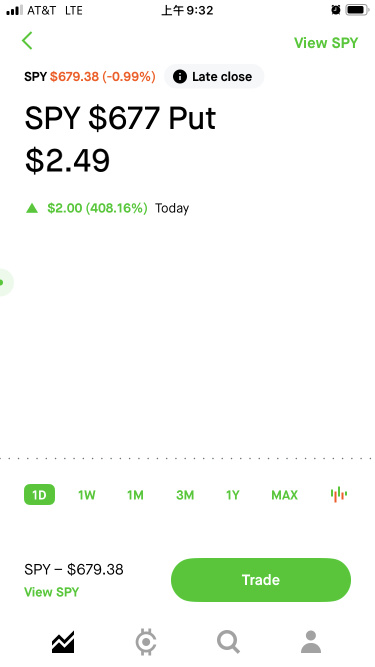Open View SPY link at top right
Viewport: 375px width, 667px height.
[x=326, y=43]
